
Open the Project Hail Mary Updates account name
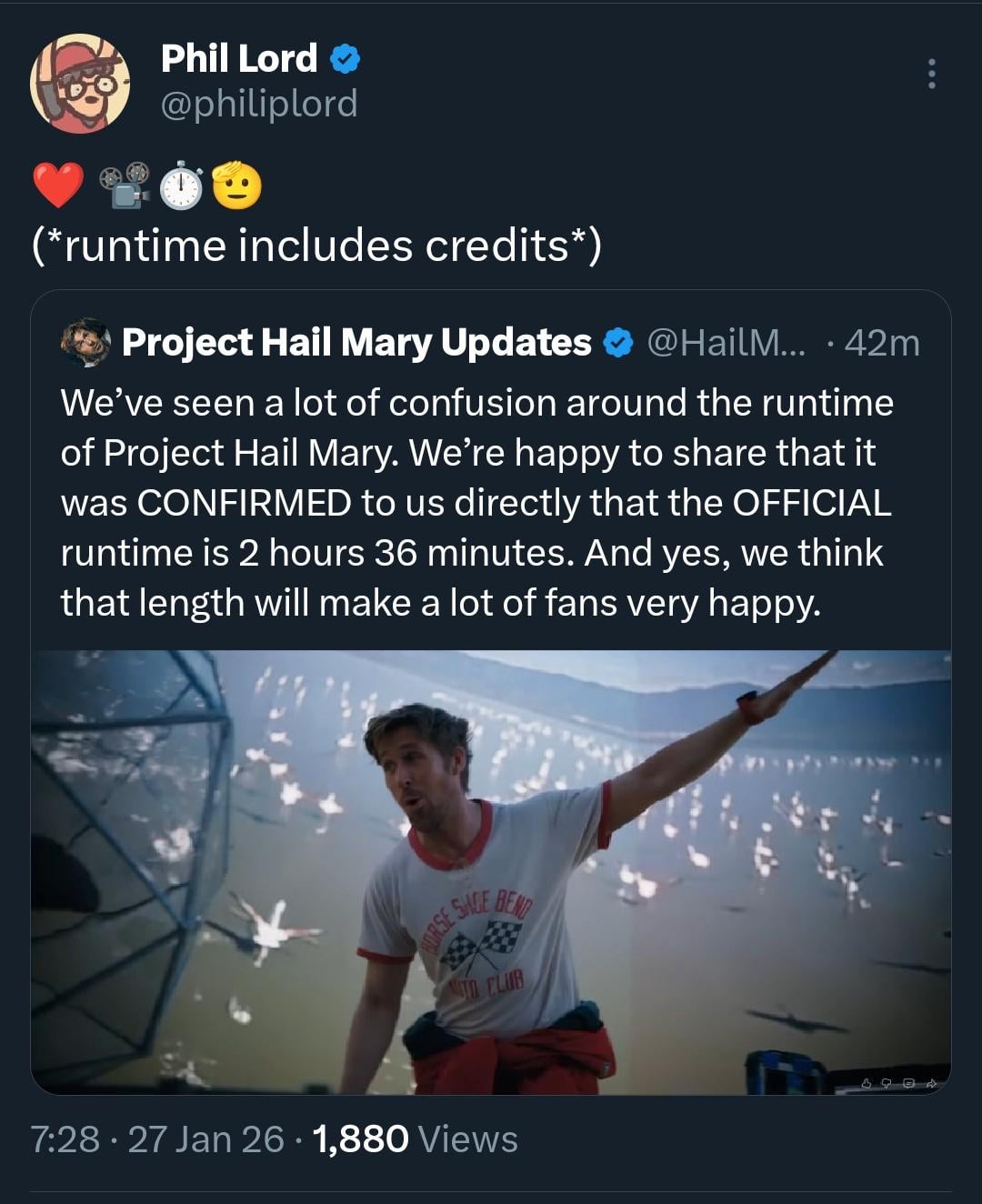356,343
